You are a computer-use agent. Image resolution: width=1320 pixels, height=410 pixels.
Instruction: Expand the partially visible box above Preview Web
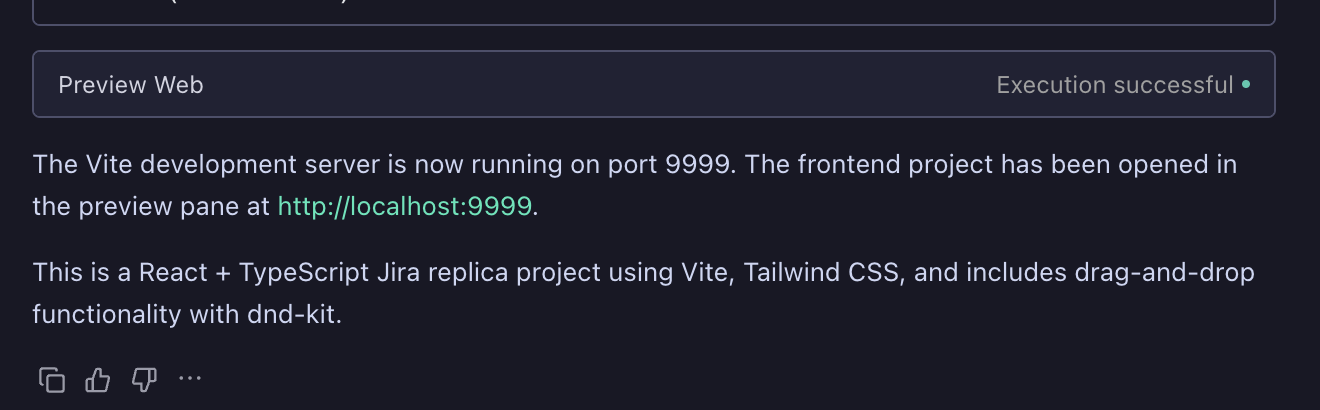click(x=654, y=12)
